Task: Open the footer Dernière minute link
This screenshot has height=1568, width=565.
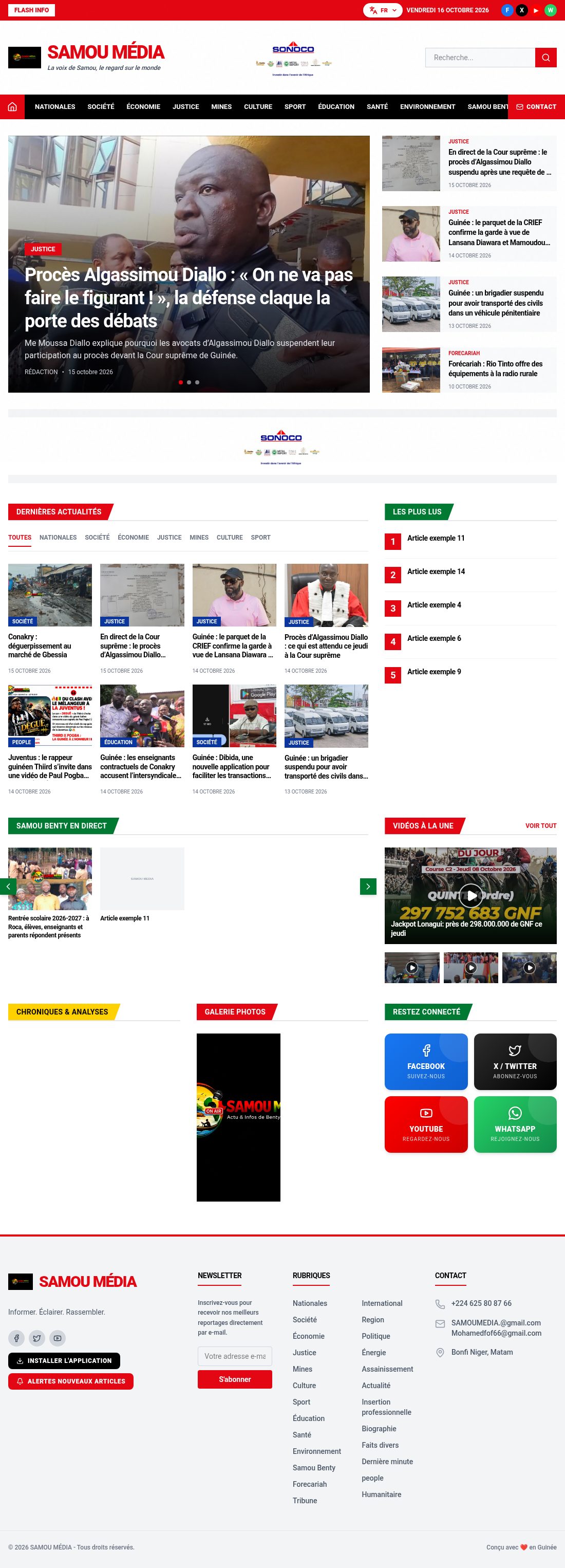Action: pyautogui.click(x=387, y=1462)
